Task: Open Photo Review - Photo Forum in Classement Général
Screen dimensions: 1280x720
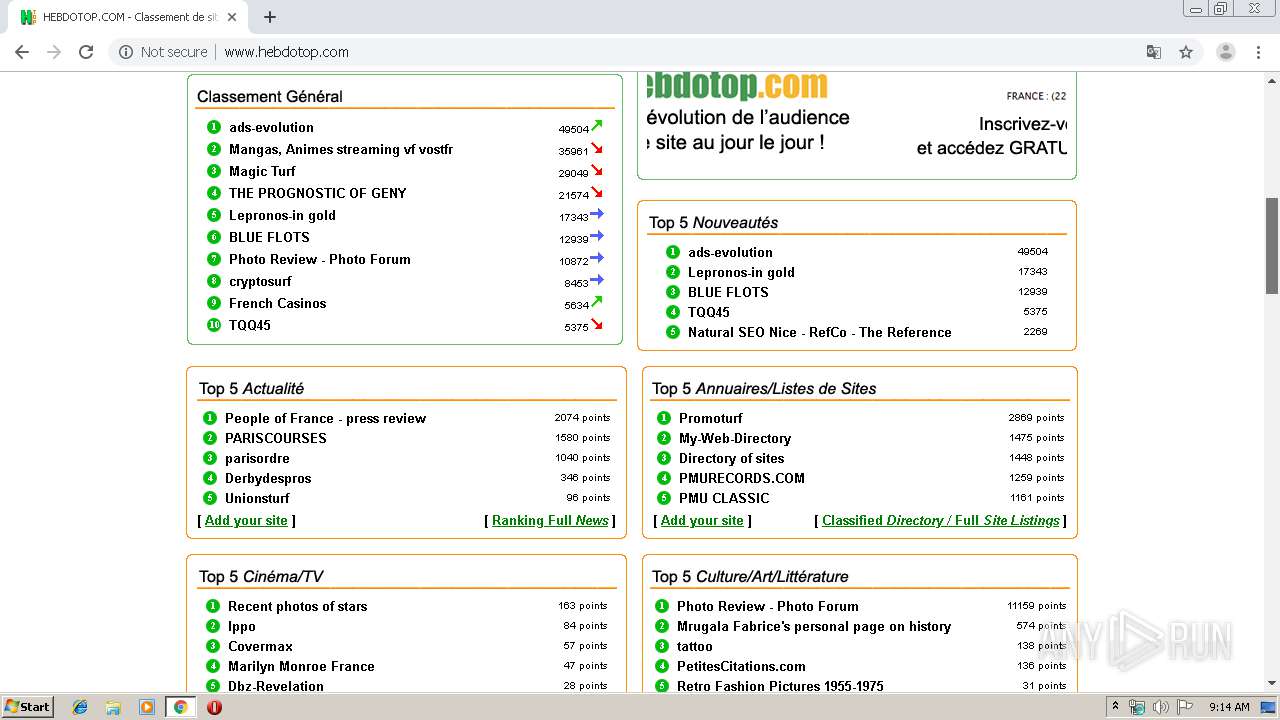Action: tap(320, 259)
